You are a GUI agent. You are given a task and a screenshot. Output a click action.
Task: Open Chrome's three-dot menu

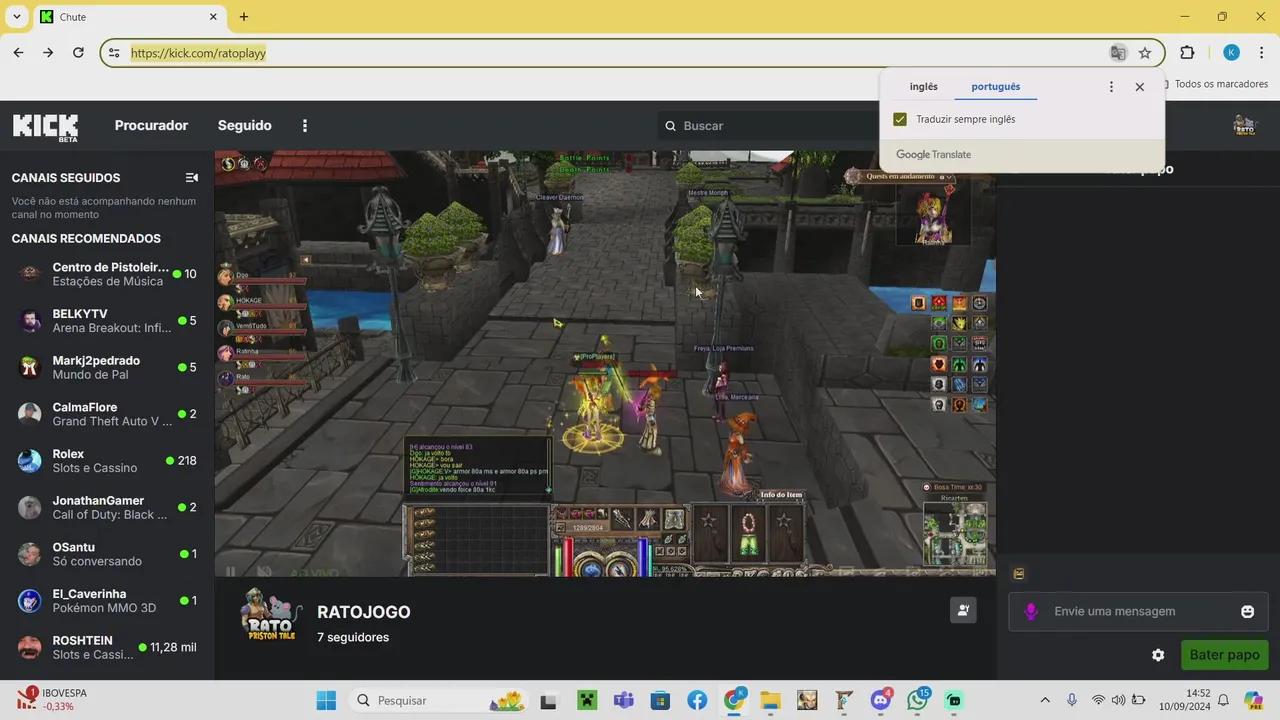point(1262,53)
